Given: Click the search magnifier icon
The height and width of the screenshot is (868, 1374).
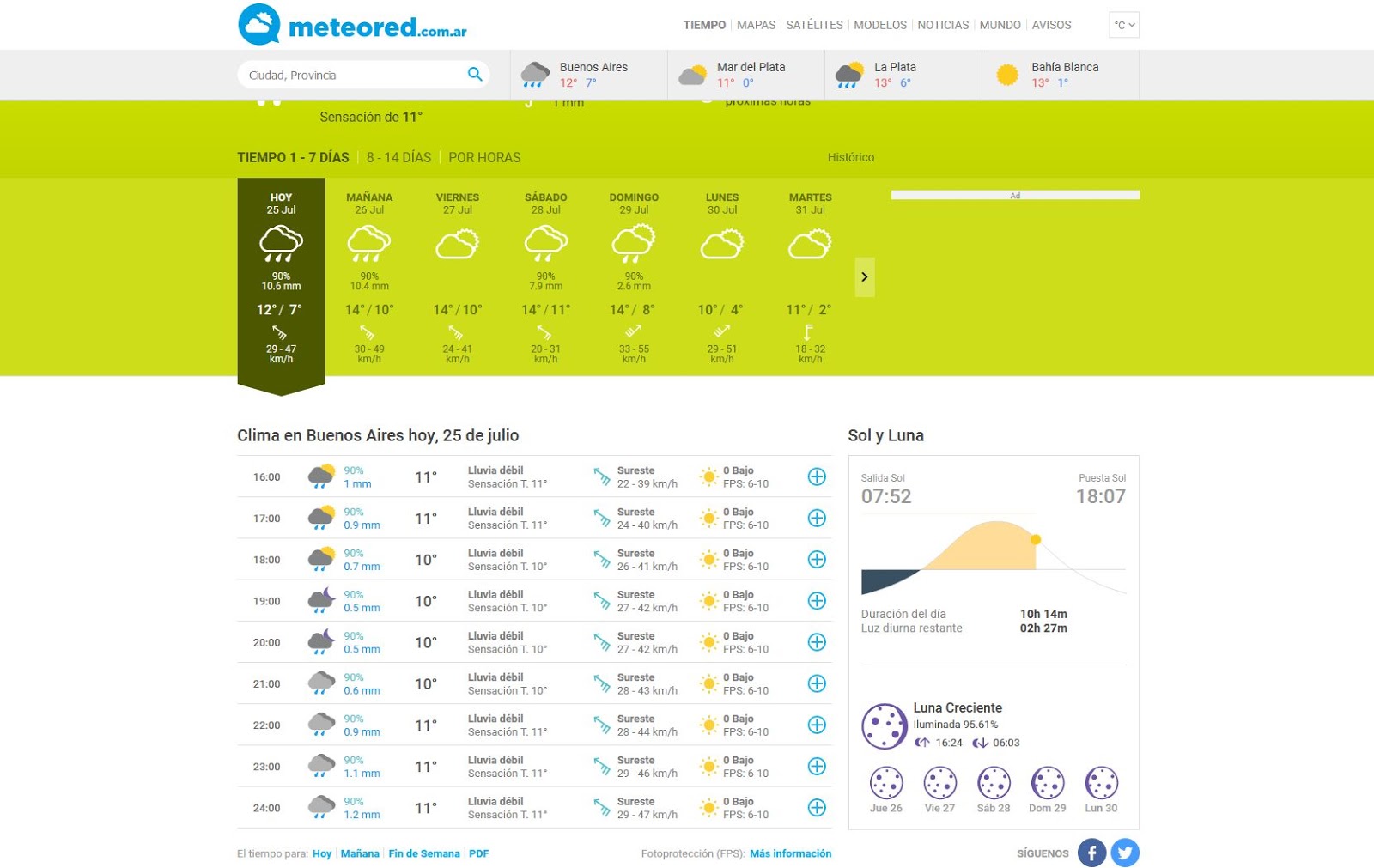Looking at the screenshot, I should point(475,75).
